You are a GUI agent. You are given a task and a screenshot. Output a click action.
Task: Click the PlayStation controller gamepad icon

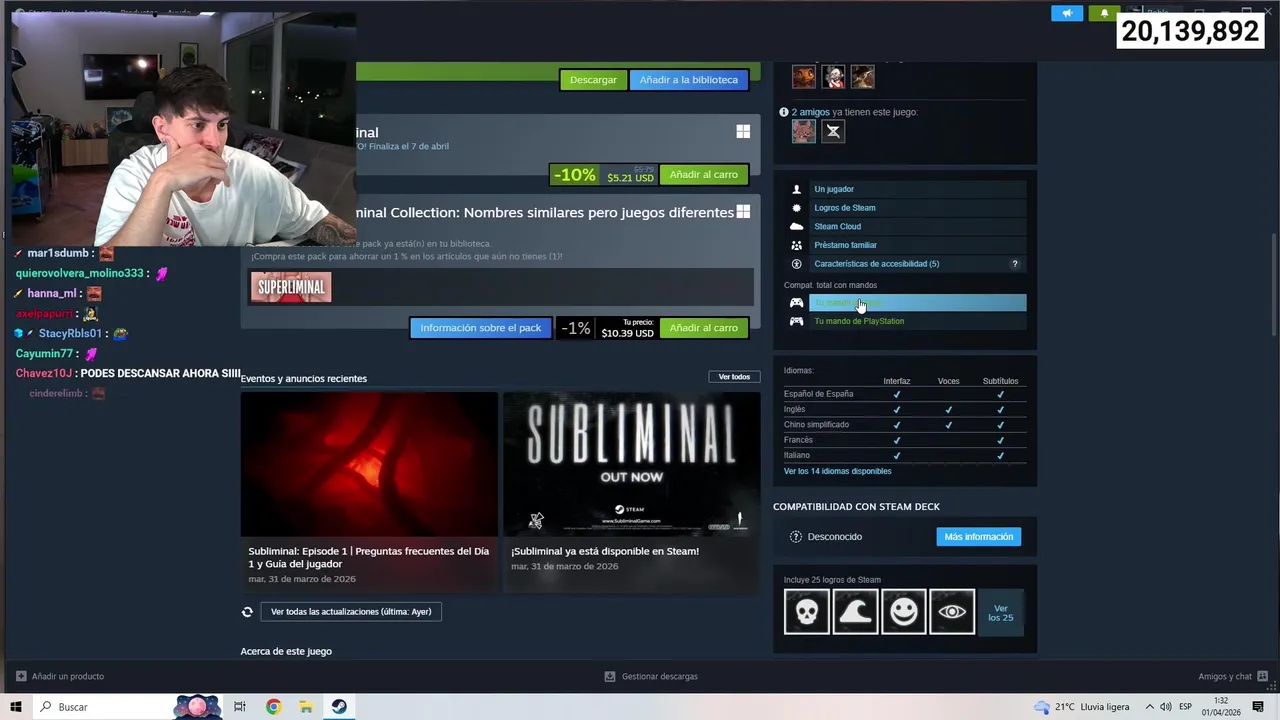796,321
